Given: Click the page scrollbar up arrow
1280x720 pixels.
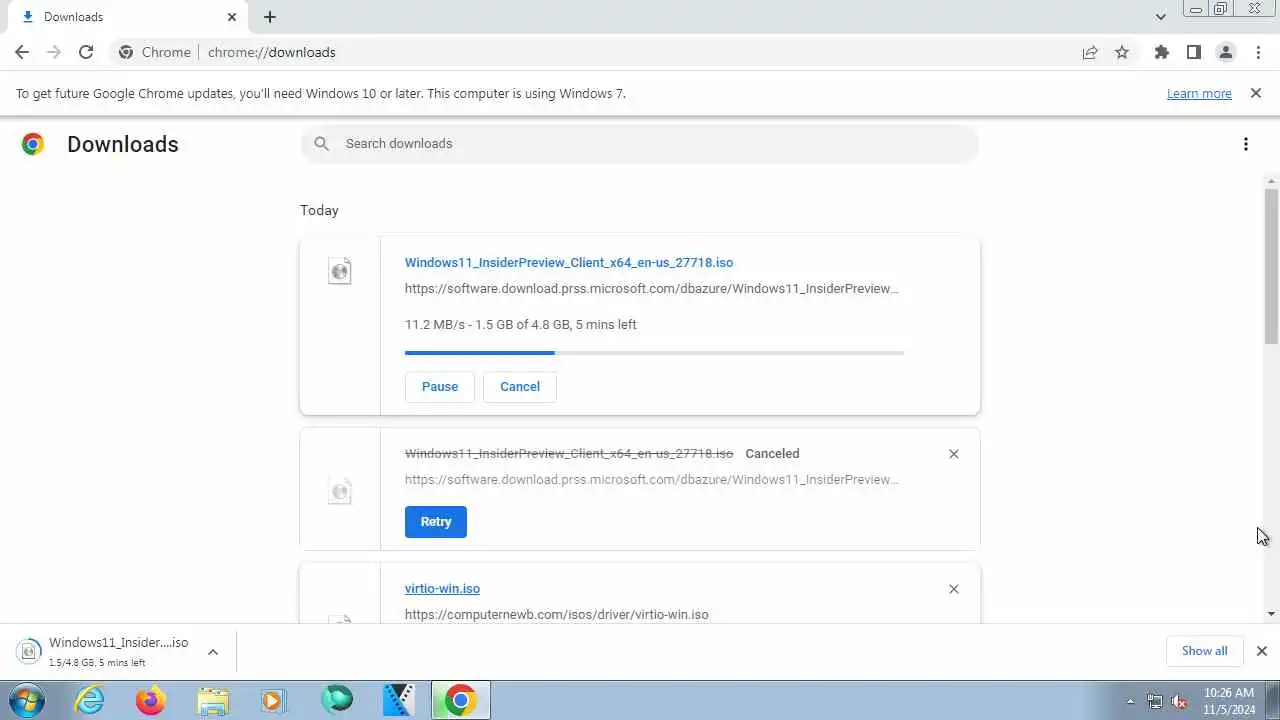Looking at the screenshot, I should coord(1271,182).
